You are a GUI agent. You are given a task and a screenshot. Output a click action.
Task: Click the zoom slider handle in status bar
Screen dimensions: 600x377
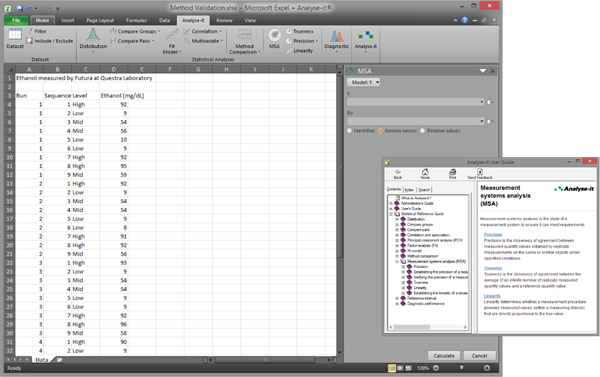[461, 368]
